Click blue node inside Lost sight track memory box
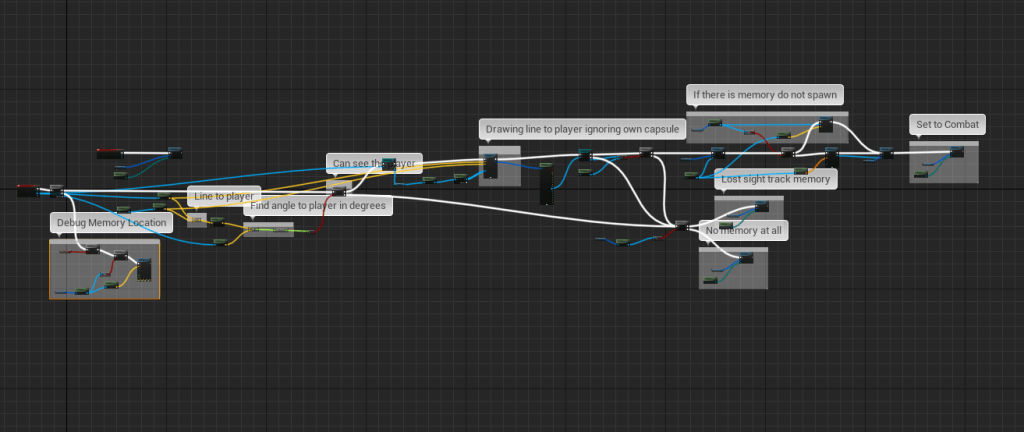The image size is (1024, 432). click(x=761, y=206)
